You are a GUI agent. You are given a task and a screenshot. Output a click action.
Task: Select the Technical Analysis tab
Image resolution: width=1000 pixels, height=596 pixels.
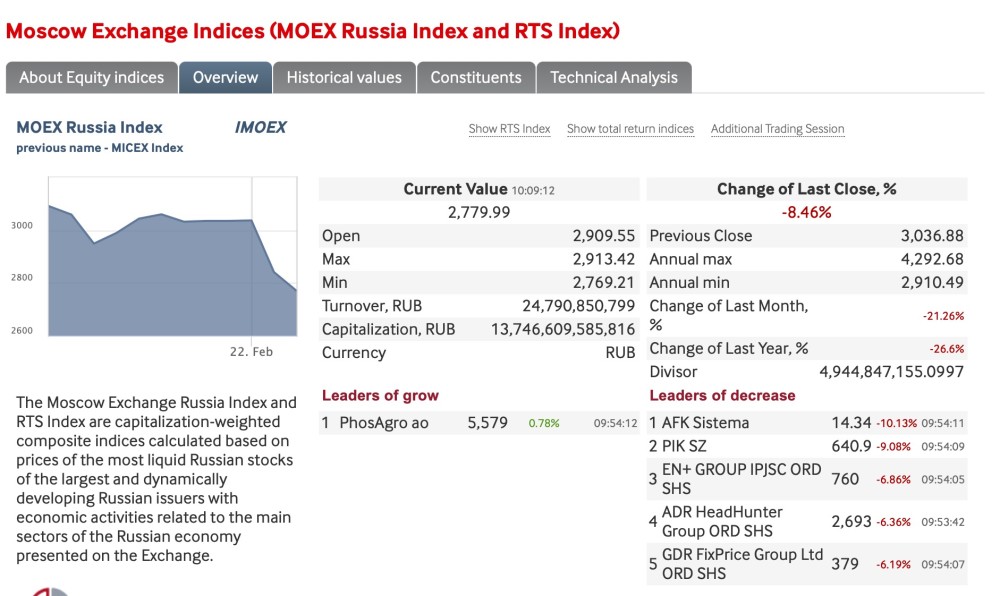tap(613, 77)
